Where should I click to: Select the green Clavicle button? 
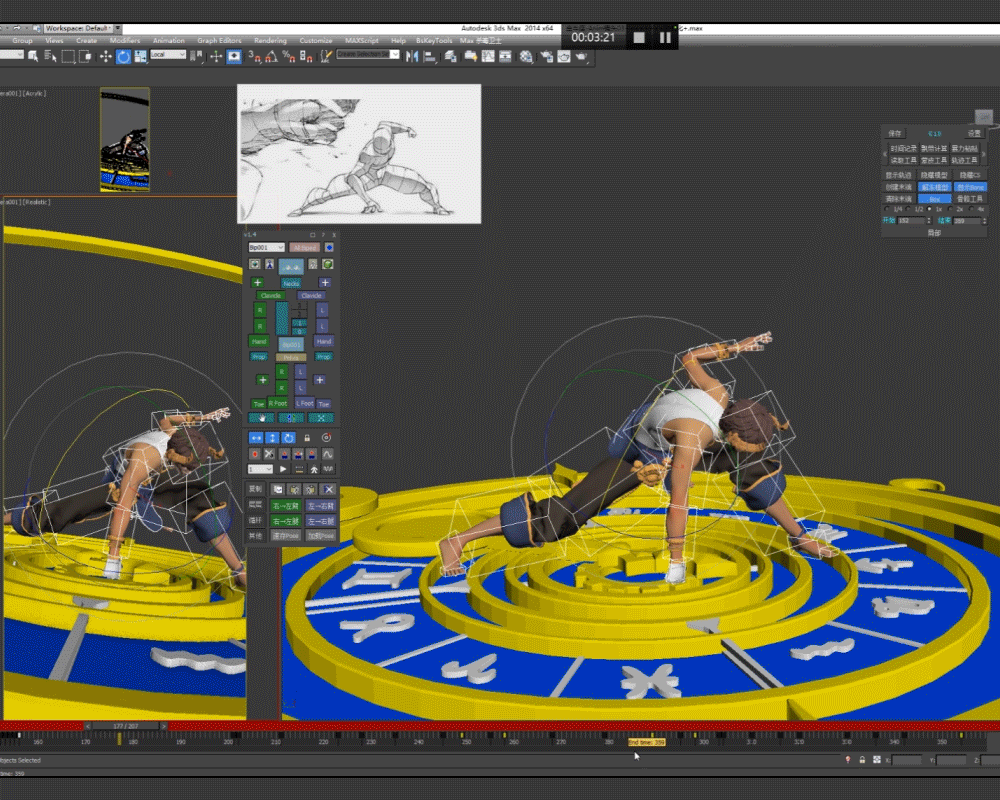pyautogui.click(x=271, y=295)
